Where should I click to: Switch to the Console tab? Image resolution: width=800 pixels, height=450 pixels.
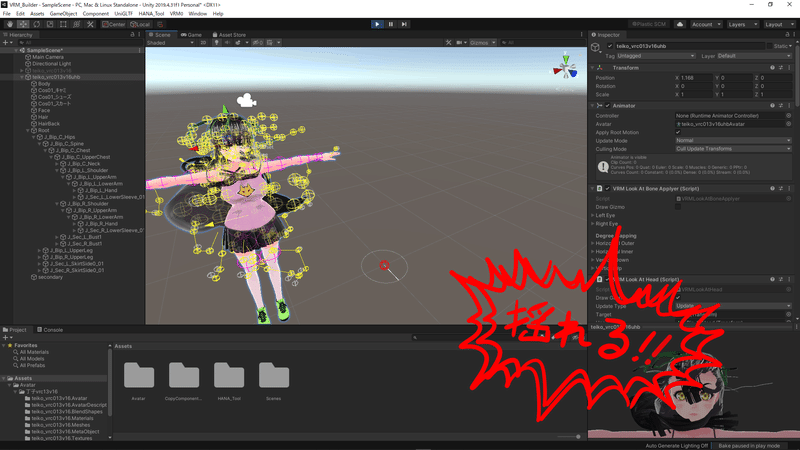click(50, 330)
